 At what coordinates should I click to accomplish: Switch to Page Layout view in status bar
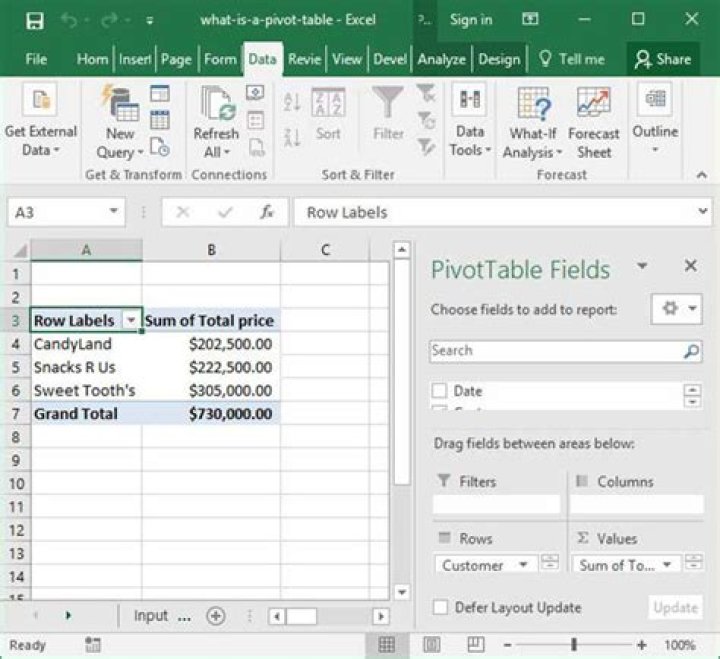pyautogui.click(x=432, y=645)
